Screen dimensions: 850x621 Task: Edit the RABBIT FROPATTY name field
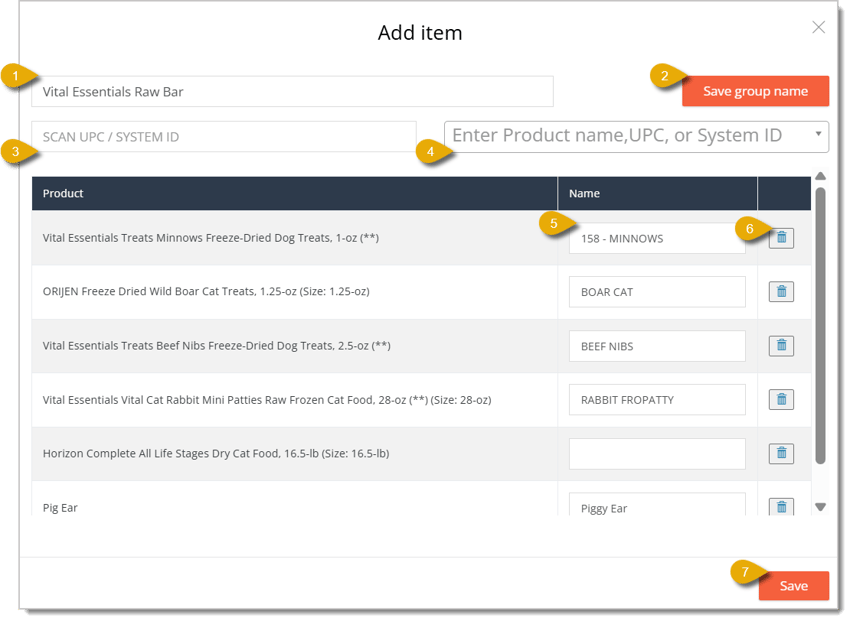[657, 400]
